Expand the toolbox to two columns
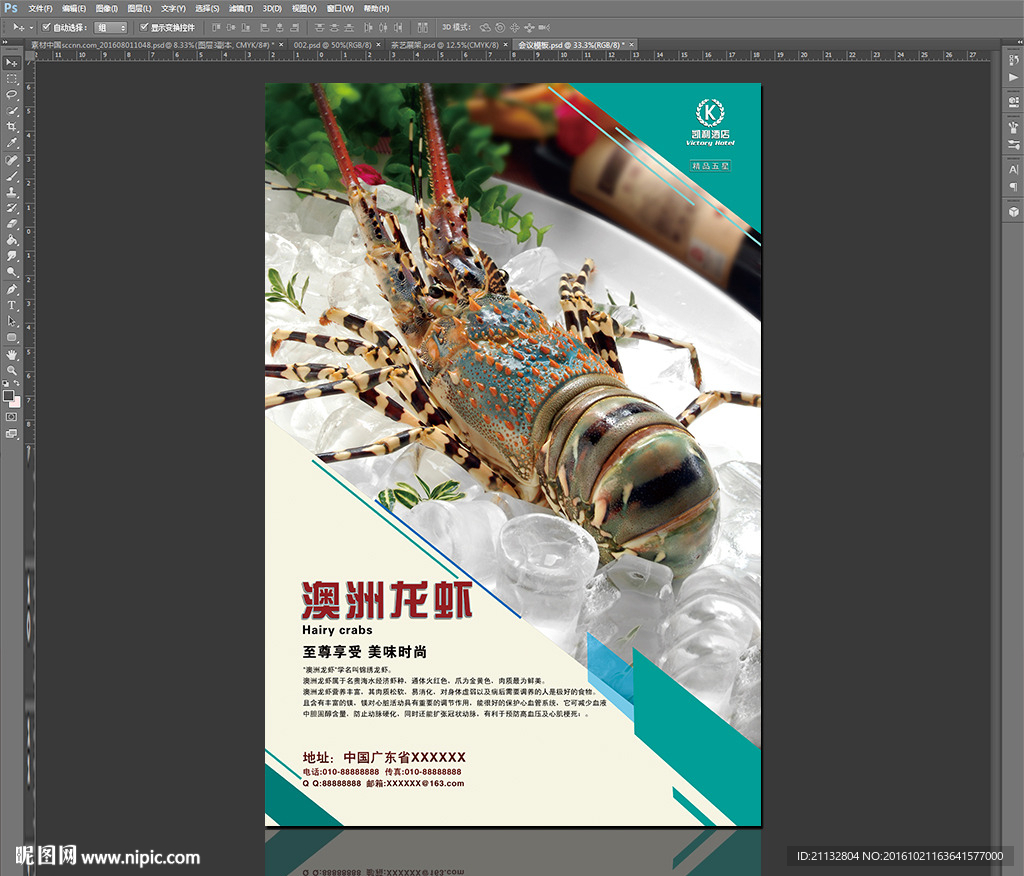The height and width of the screenshot is (876, 1024). [x=5, y=42]
